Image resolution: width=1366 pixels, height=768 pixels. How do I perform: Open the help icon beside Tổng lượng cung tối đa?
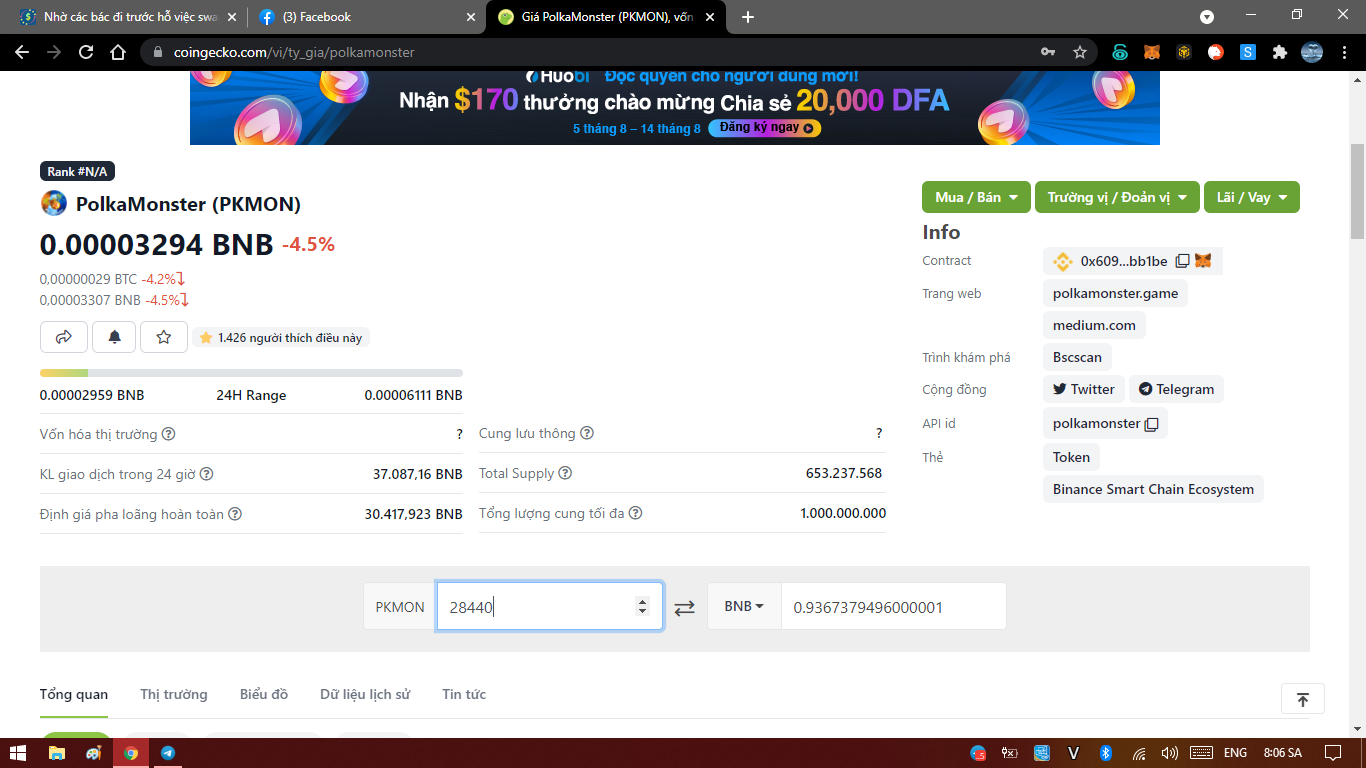[635, 513]
